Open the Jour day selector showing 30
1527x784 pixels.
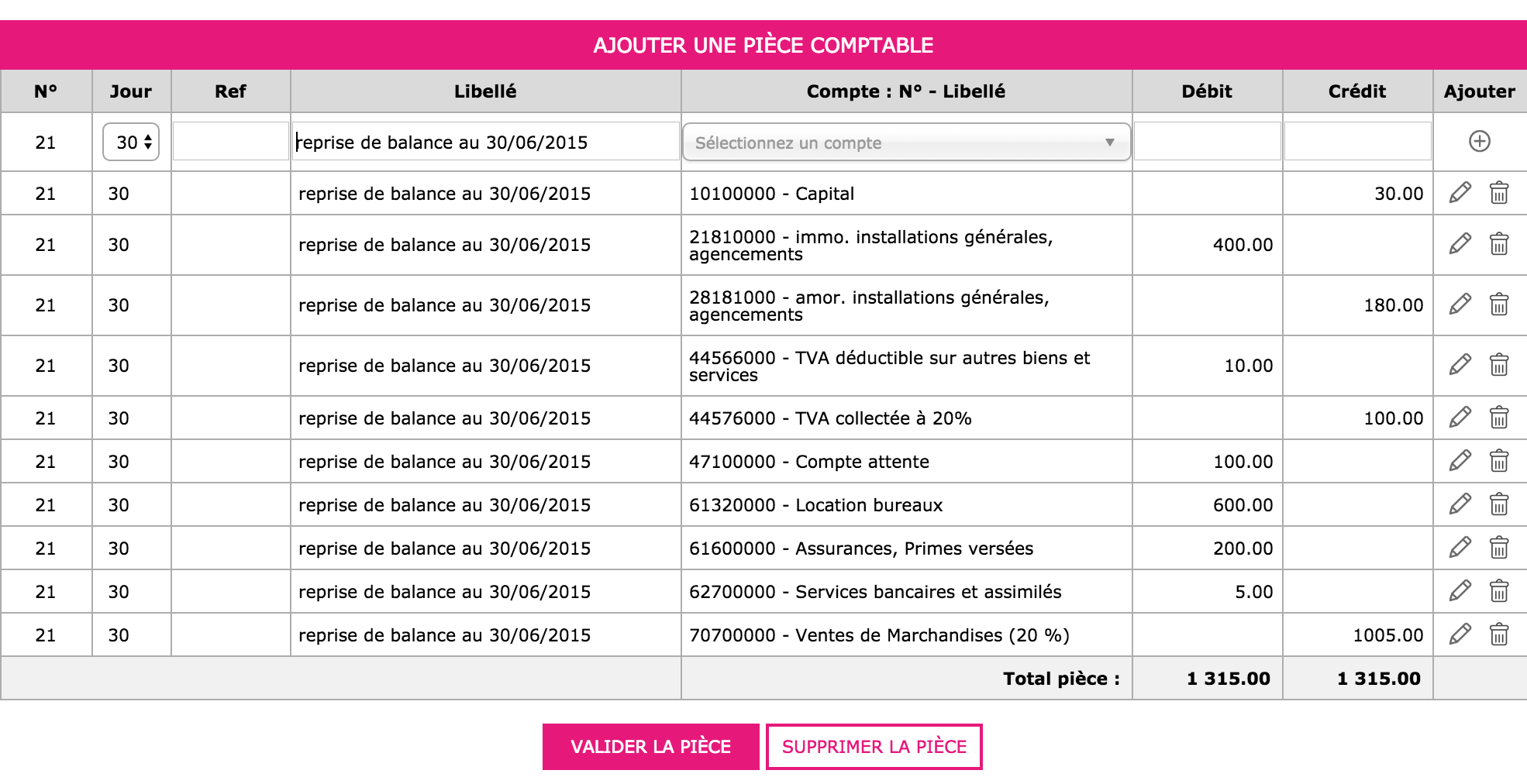pos(131,142)
